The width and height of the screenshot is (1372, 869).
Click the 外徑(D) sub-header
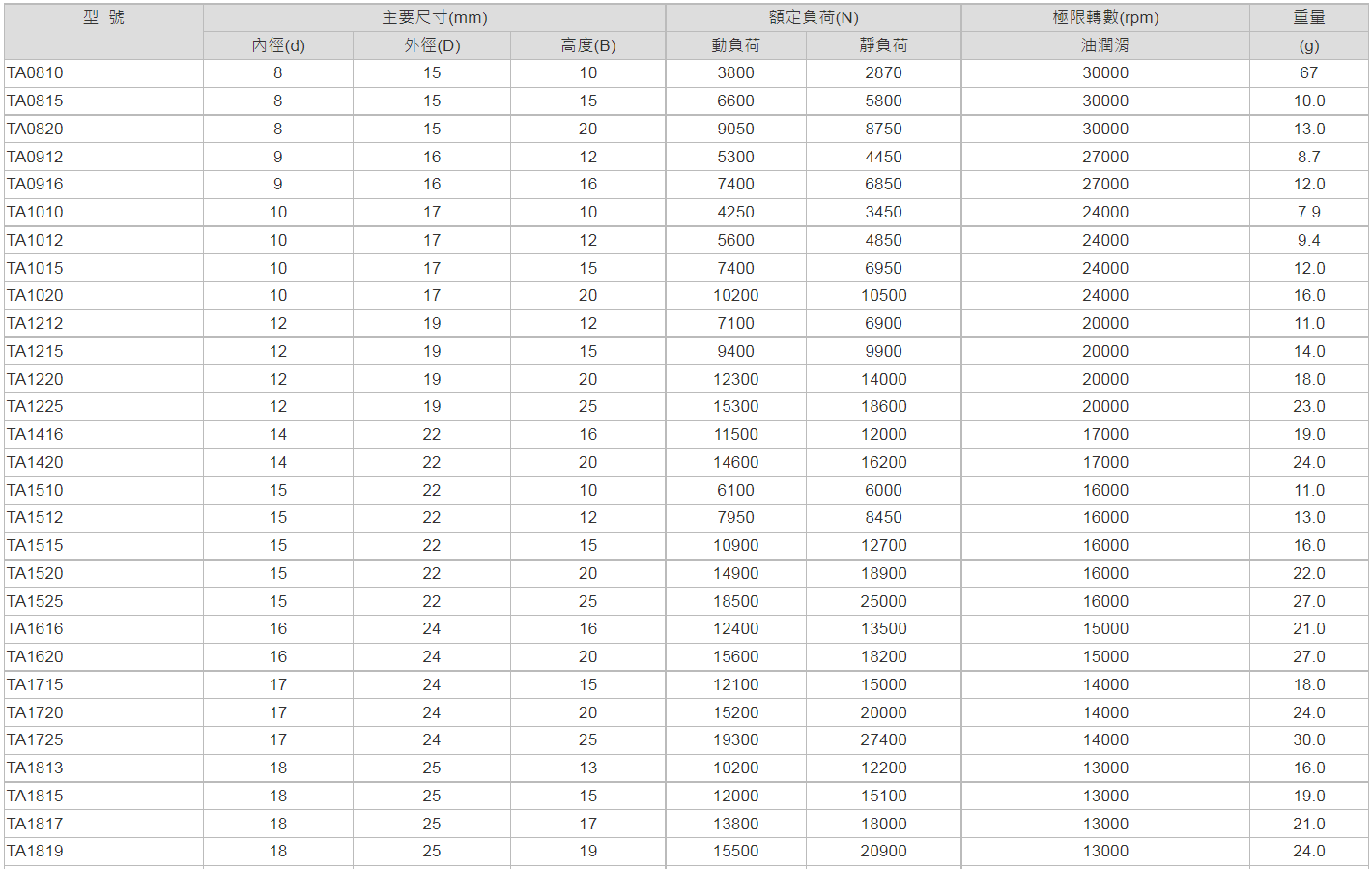click(432, 45)
